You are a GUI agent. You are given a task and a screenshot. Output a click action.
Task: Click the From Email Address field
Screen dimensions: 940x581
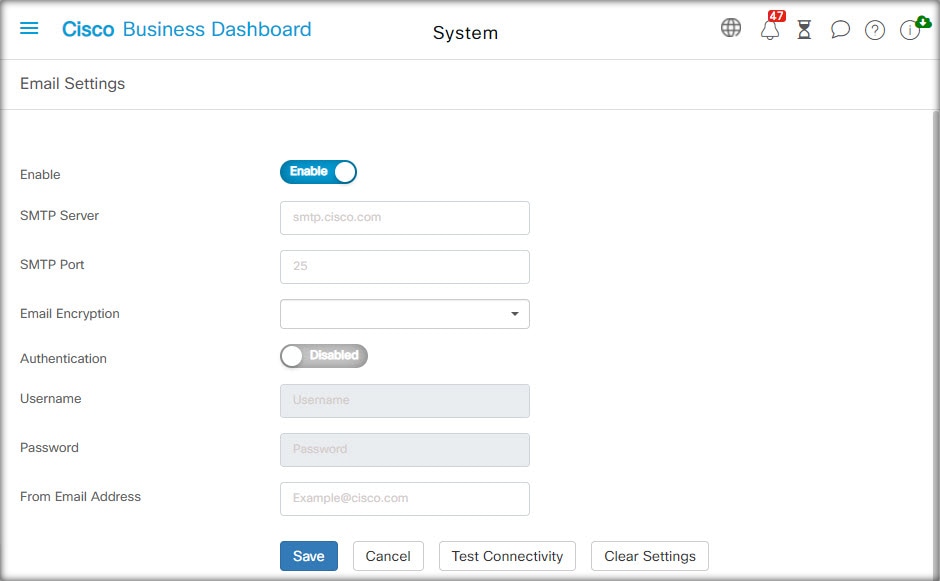click(405, 499)
